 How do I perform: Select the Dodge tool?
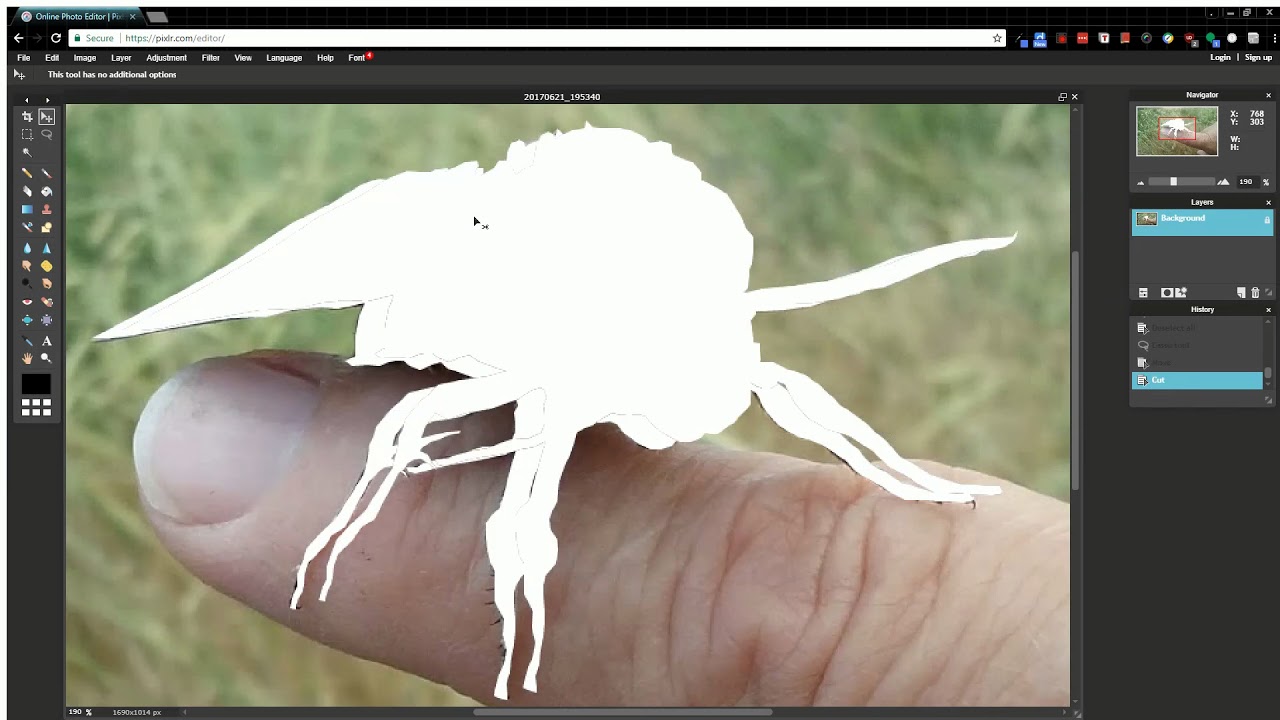[x=27, y=283]
